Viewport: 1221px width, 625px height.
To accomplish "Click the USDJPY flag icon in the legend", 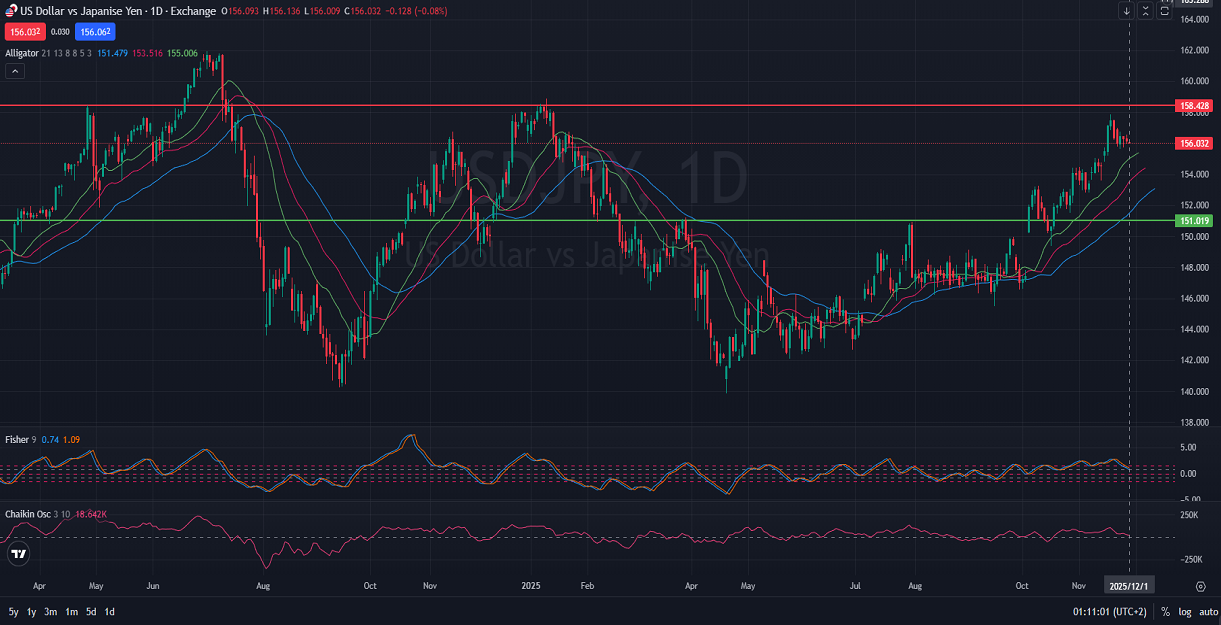I will pyautogui.click(x=8, y=11).
